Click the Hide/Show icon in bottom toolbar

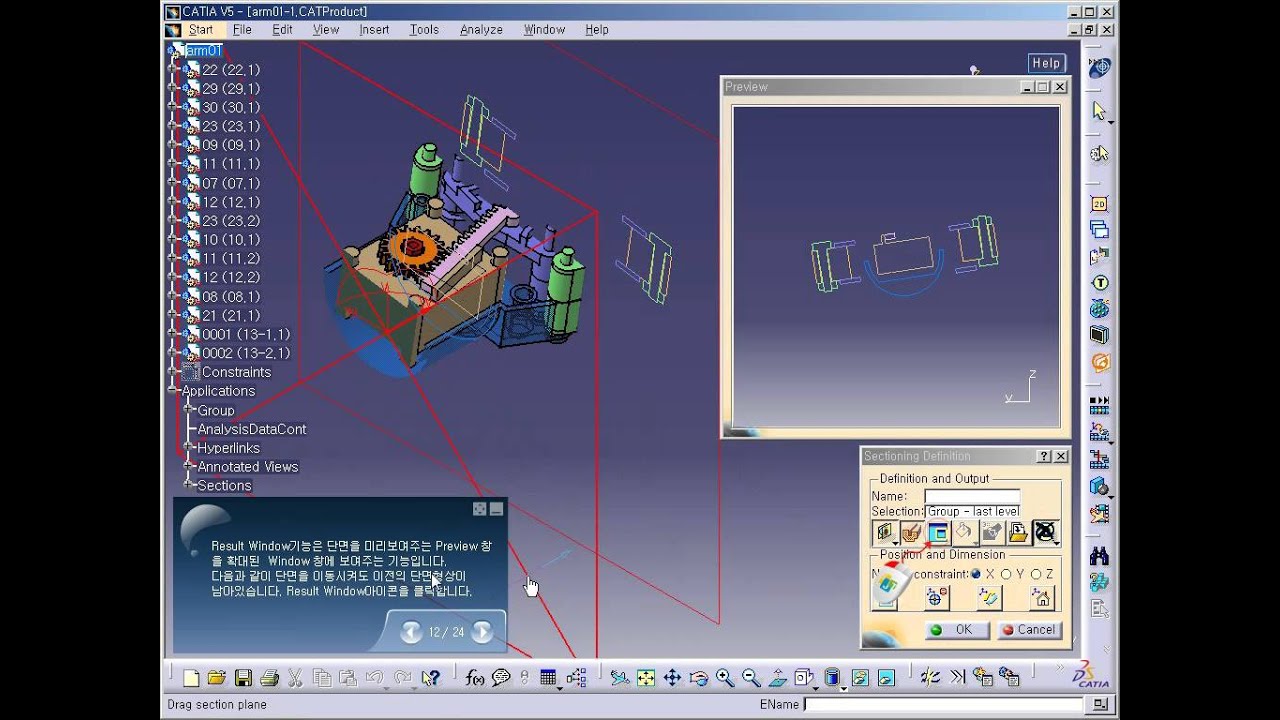(859, 678)
